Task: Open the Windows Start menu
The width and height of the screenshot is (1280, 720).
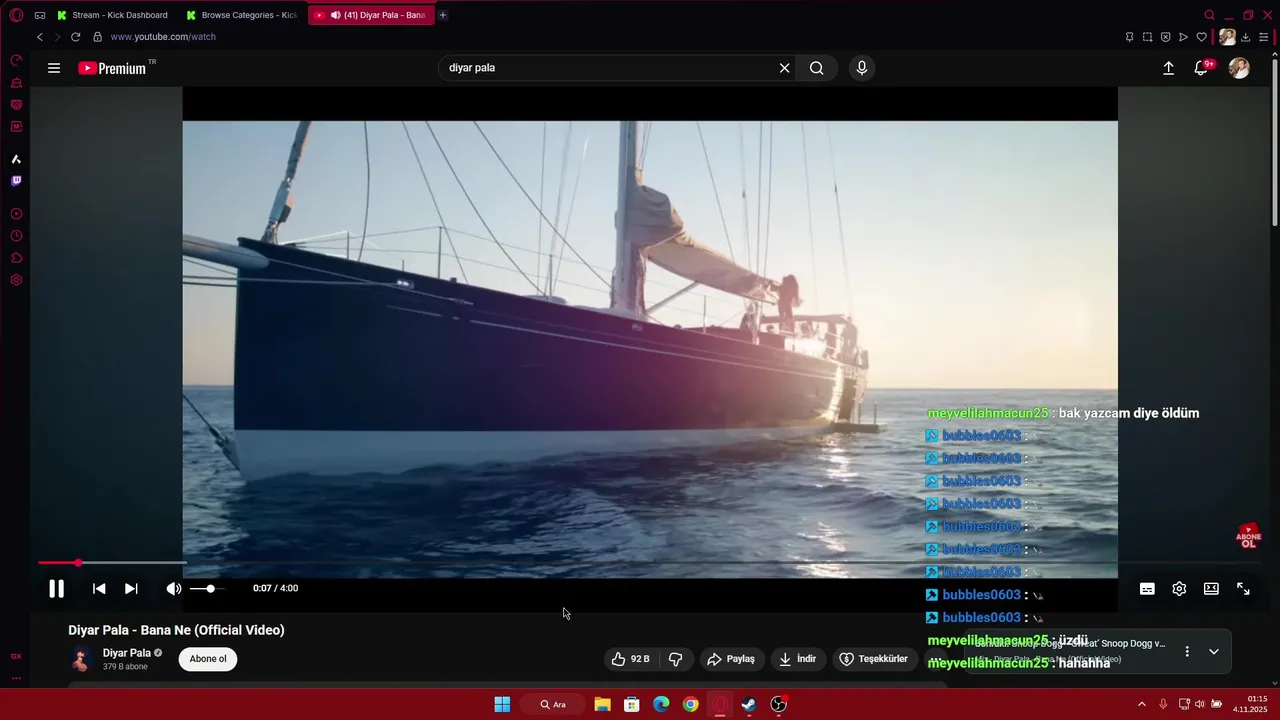Action: [x=502, y=705]
